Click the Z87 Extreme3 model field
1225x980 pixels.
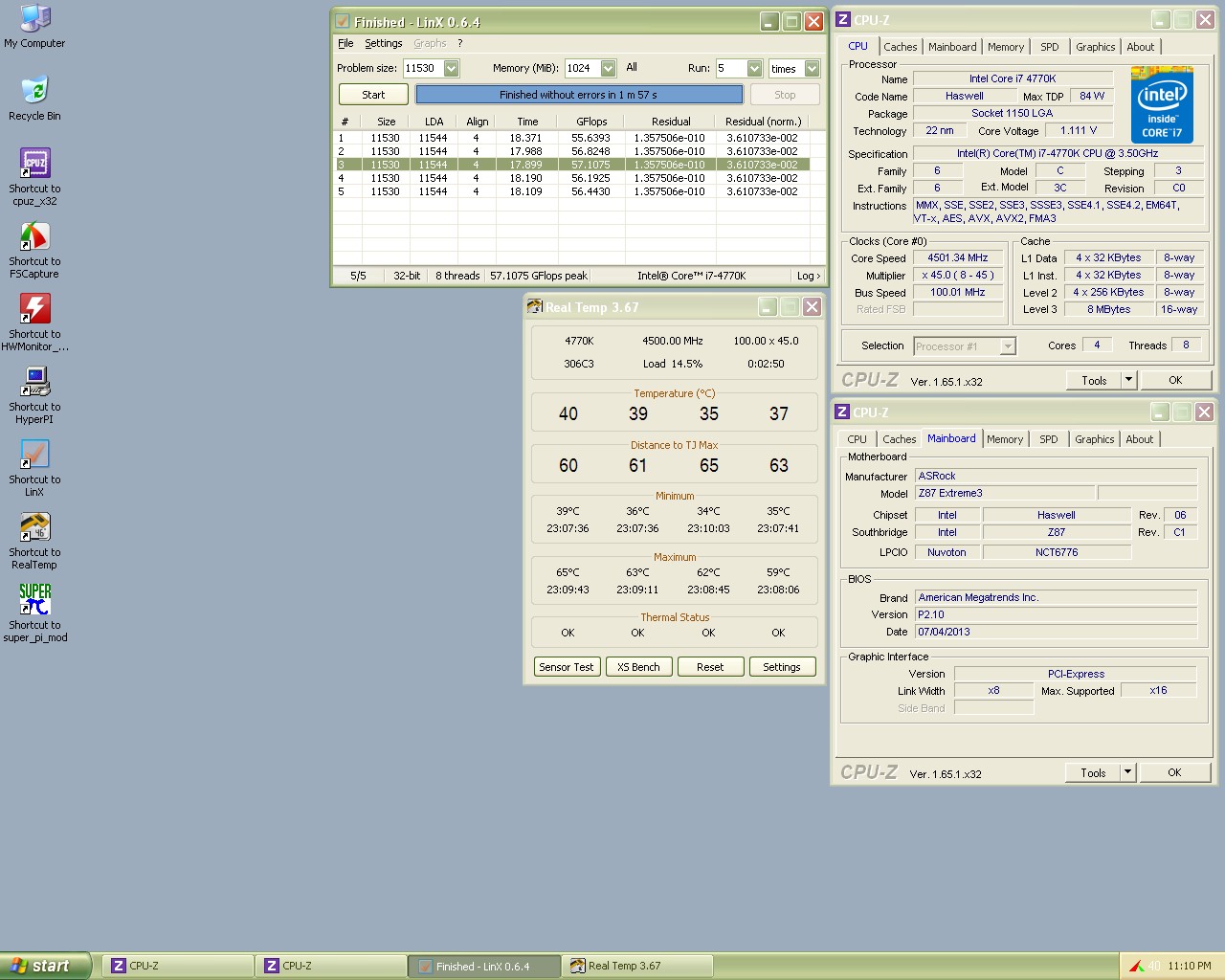click(x=1005, y=493)
